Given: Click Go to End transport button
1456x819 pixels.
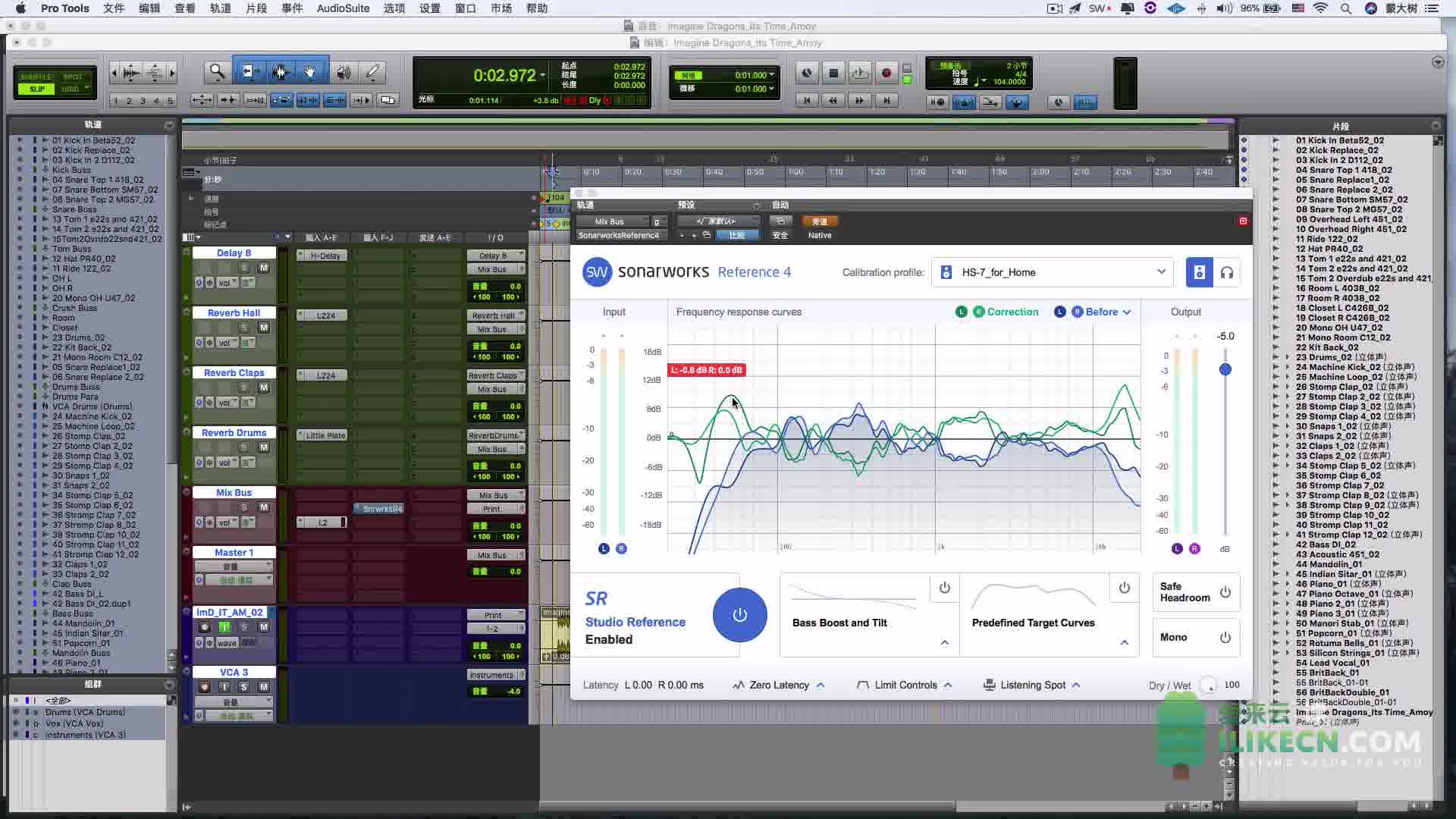Looking at the screenshot, I should [x=886, y=100].
